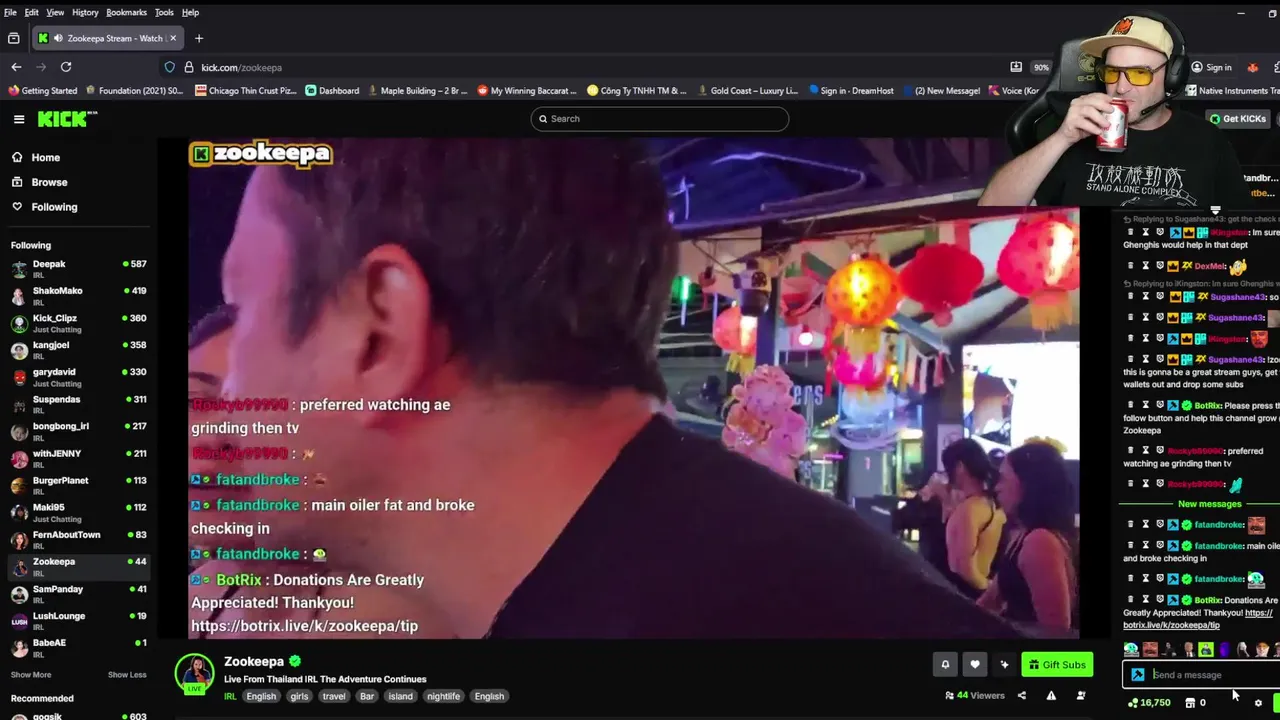Screen dimensions: 1280x720
Task: Report stream with warning triangle icon
Action: (x=1051, y=696)
